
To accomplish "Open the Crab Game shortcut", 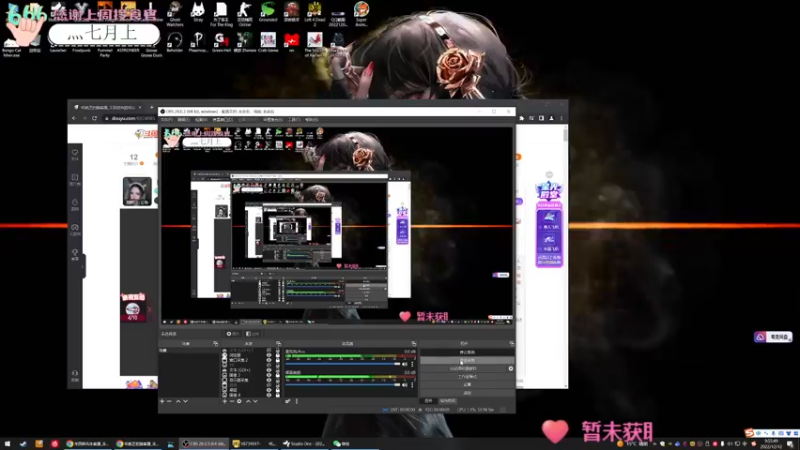I will [268, 42].
